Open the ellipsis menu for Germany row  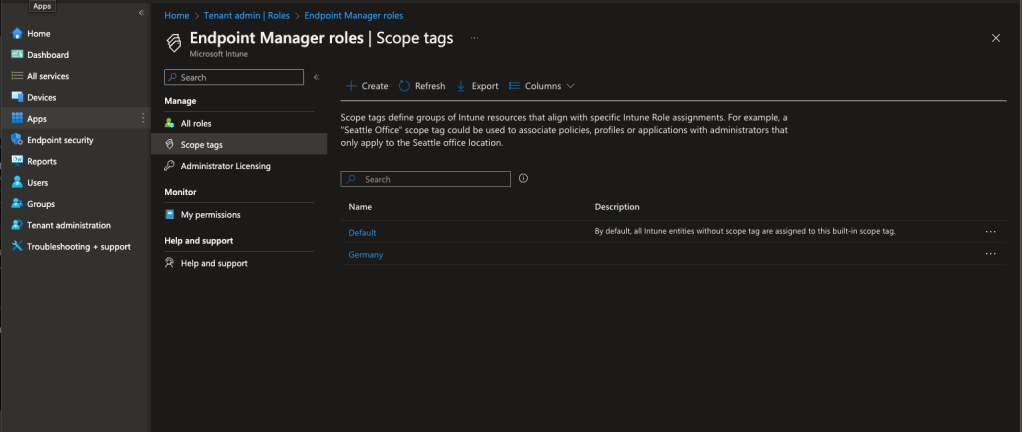tap(990, 254)
